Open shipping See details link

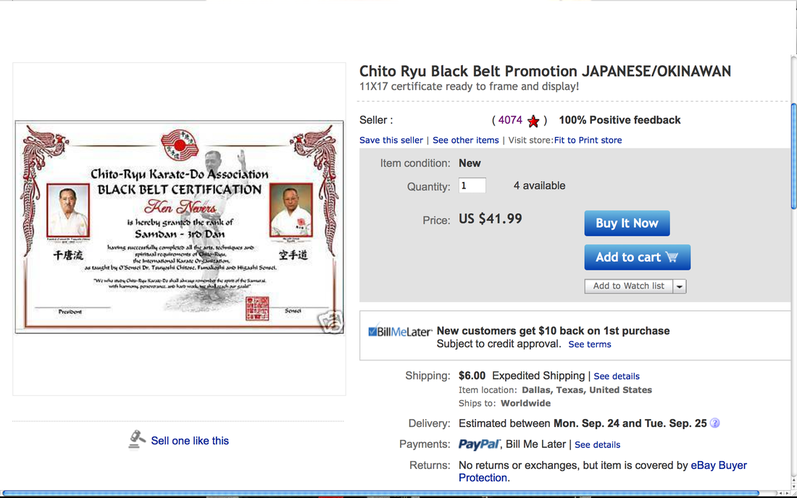pyautogui.click(x=617, y=377)
